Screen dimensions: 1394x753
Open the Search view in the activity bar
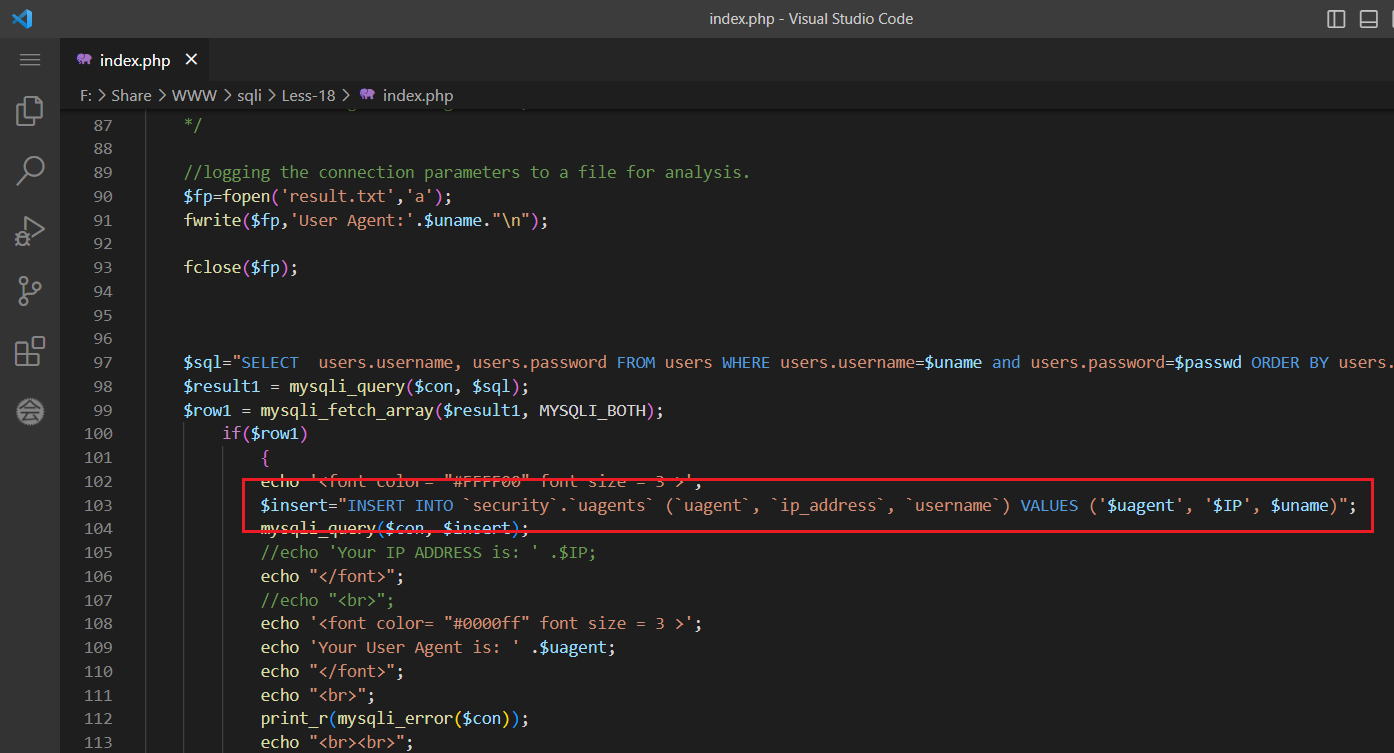click(30, 171)
